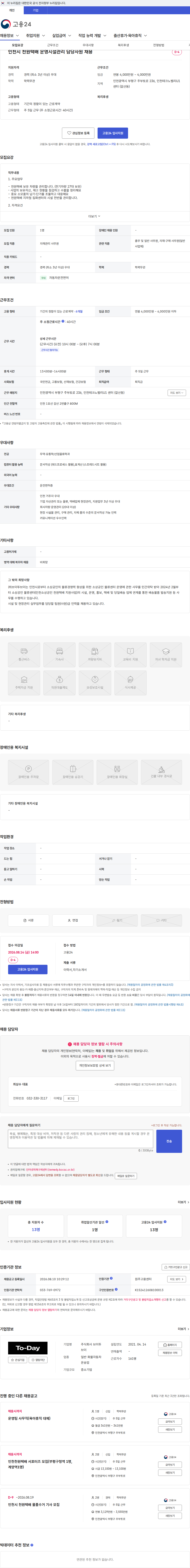
Task: Click 요약보기 for 운영팀 사무직 posting
Action: pyautogui.click(x=170, y=1421)
